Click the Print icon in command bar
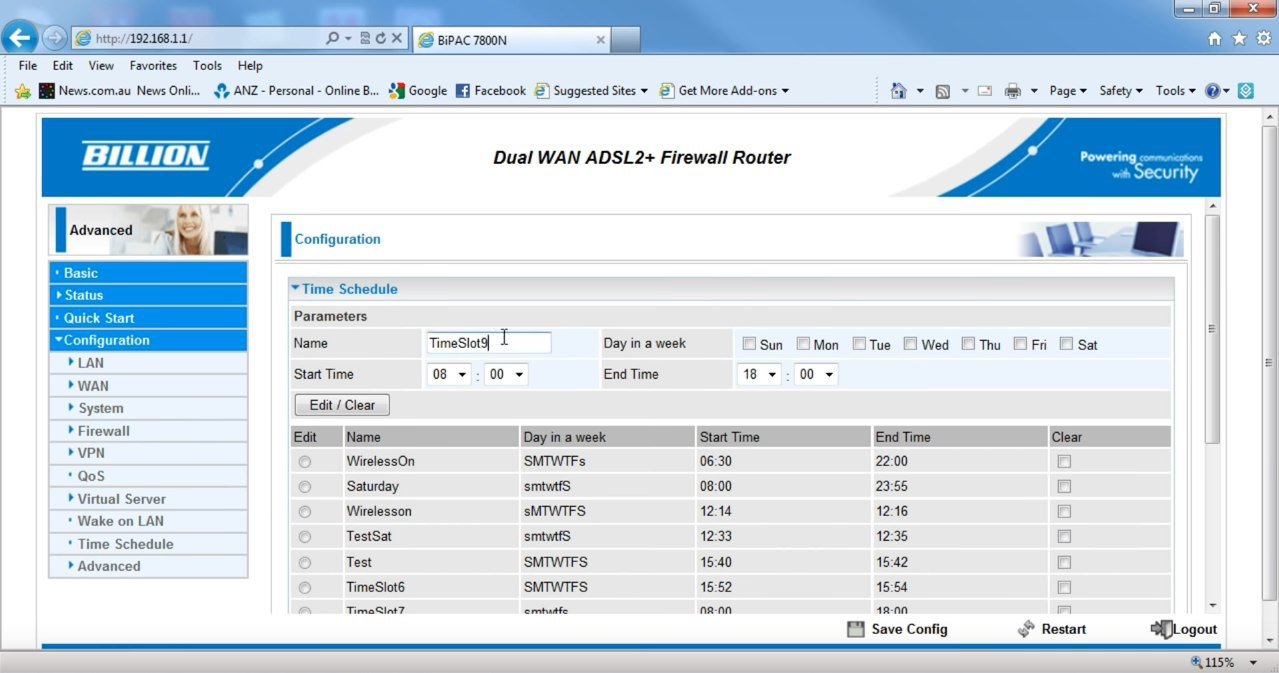Screen dimensions: 1279x673 point(1012,91)
